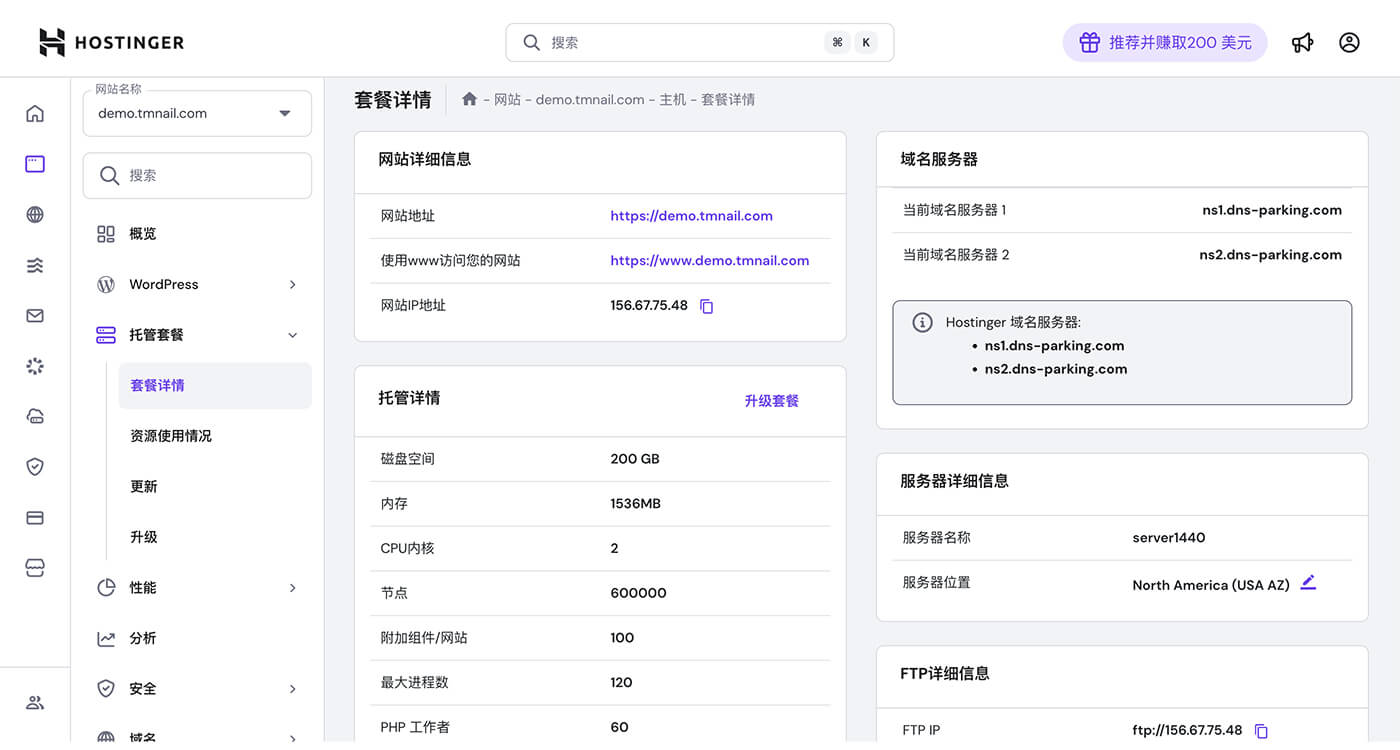Click the 域名服务器 card heading
This screenshot has height=750, width=1400.
coord(939,159)
